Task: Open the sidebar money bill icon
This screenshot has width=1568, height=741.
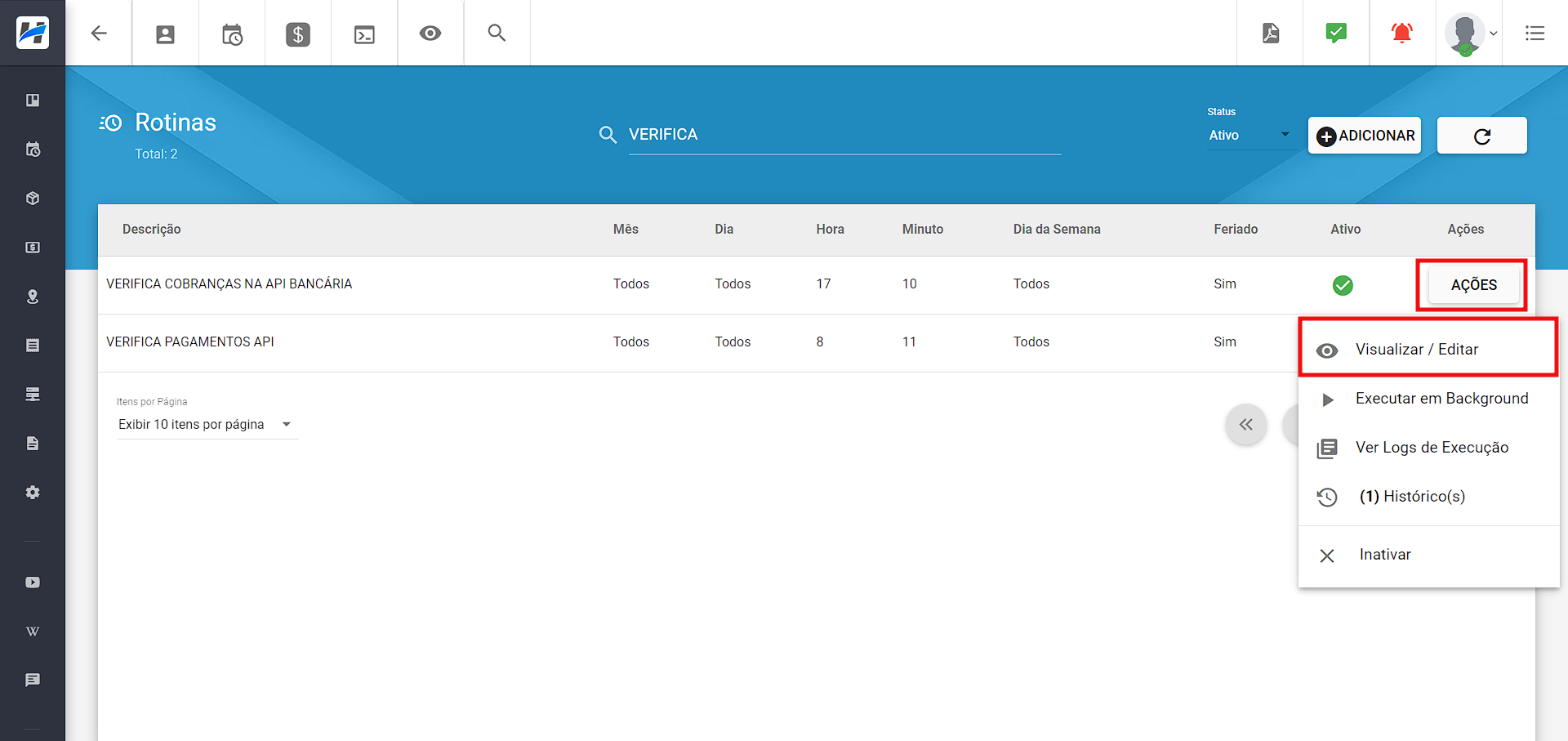Action: click(33, 248)
